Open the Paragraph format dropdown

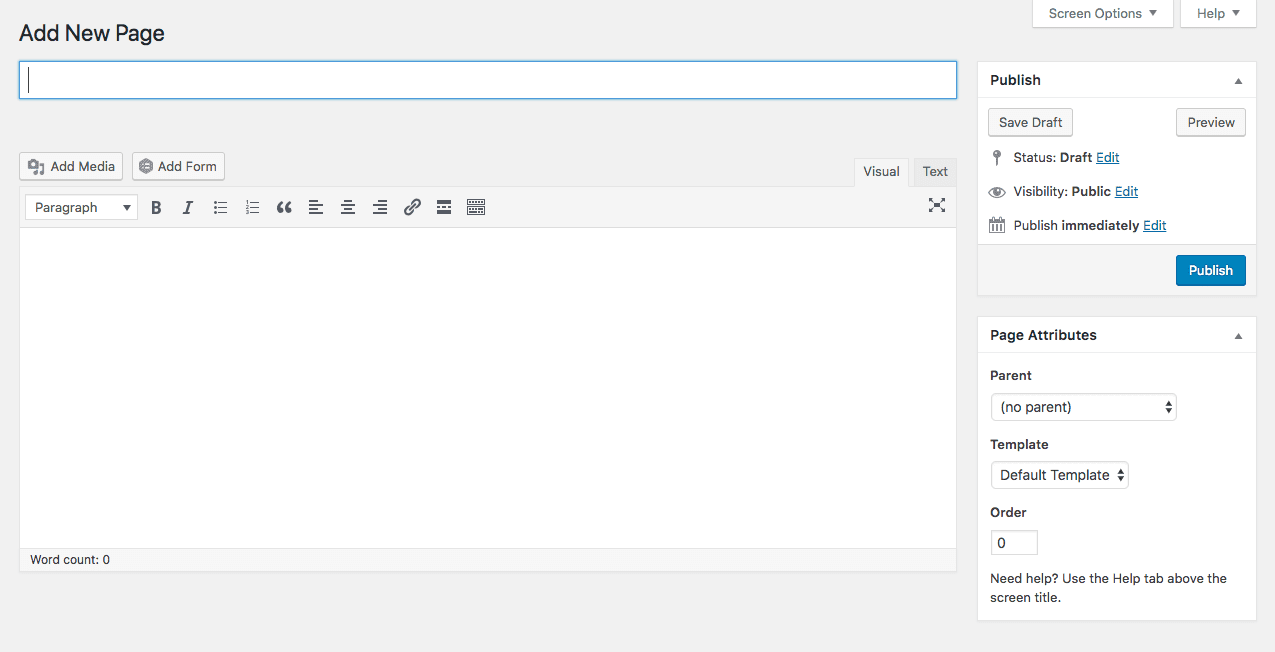(81, 207)
